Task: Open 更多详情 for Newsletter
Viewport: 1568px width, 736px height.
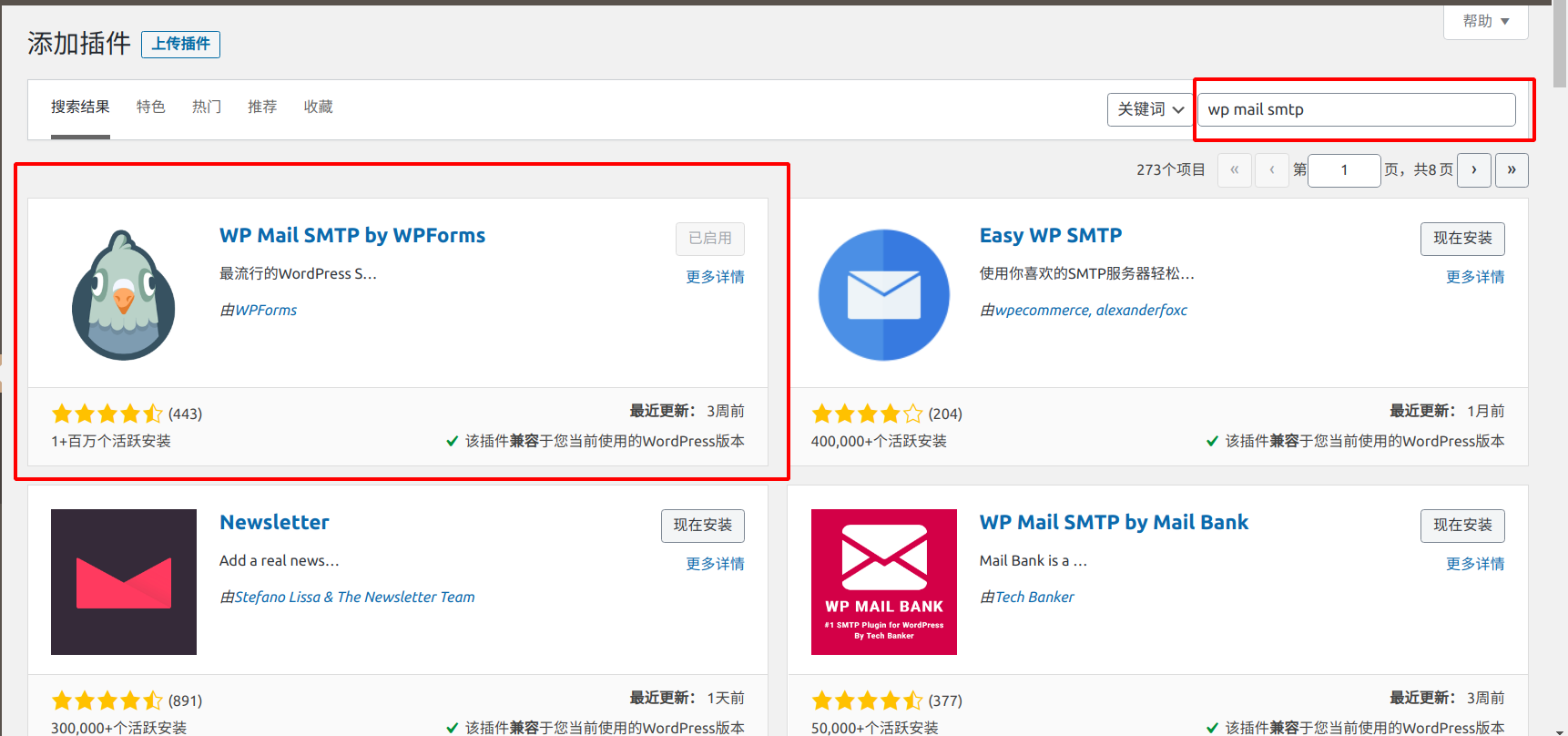Action: (715, 564)
